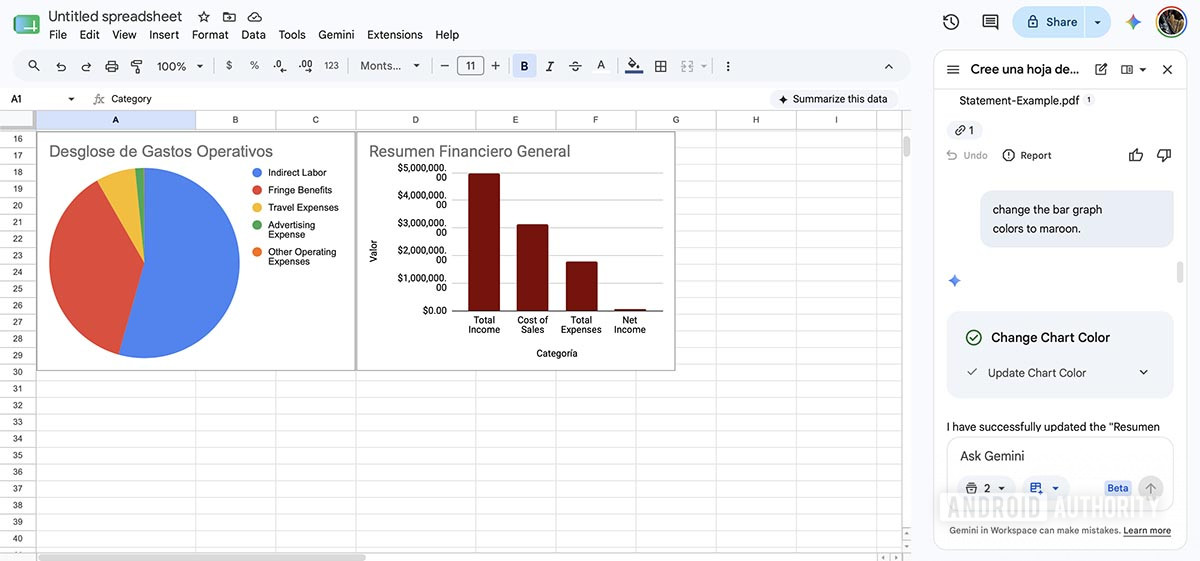Open the fill color bucket
The height and width of the screenshot is (561, 1200).
click(634, 66)
